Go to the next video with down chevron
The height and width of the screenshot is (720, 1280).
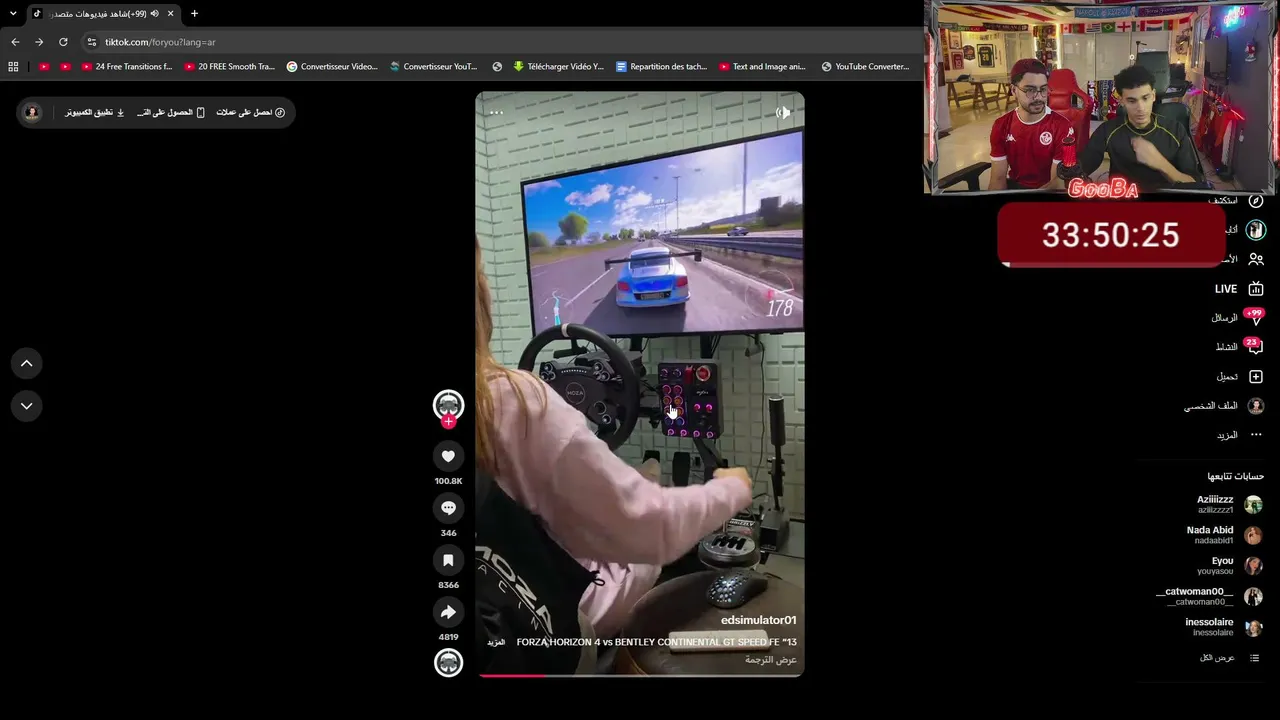tap(27, 406)
